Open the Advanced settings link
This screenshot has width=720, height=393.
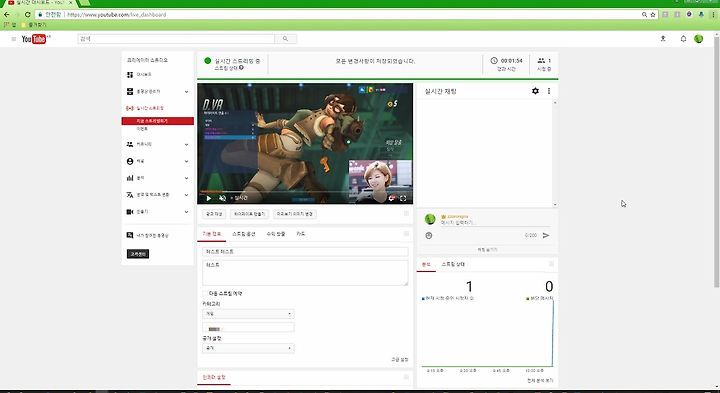coord(399,359)
